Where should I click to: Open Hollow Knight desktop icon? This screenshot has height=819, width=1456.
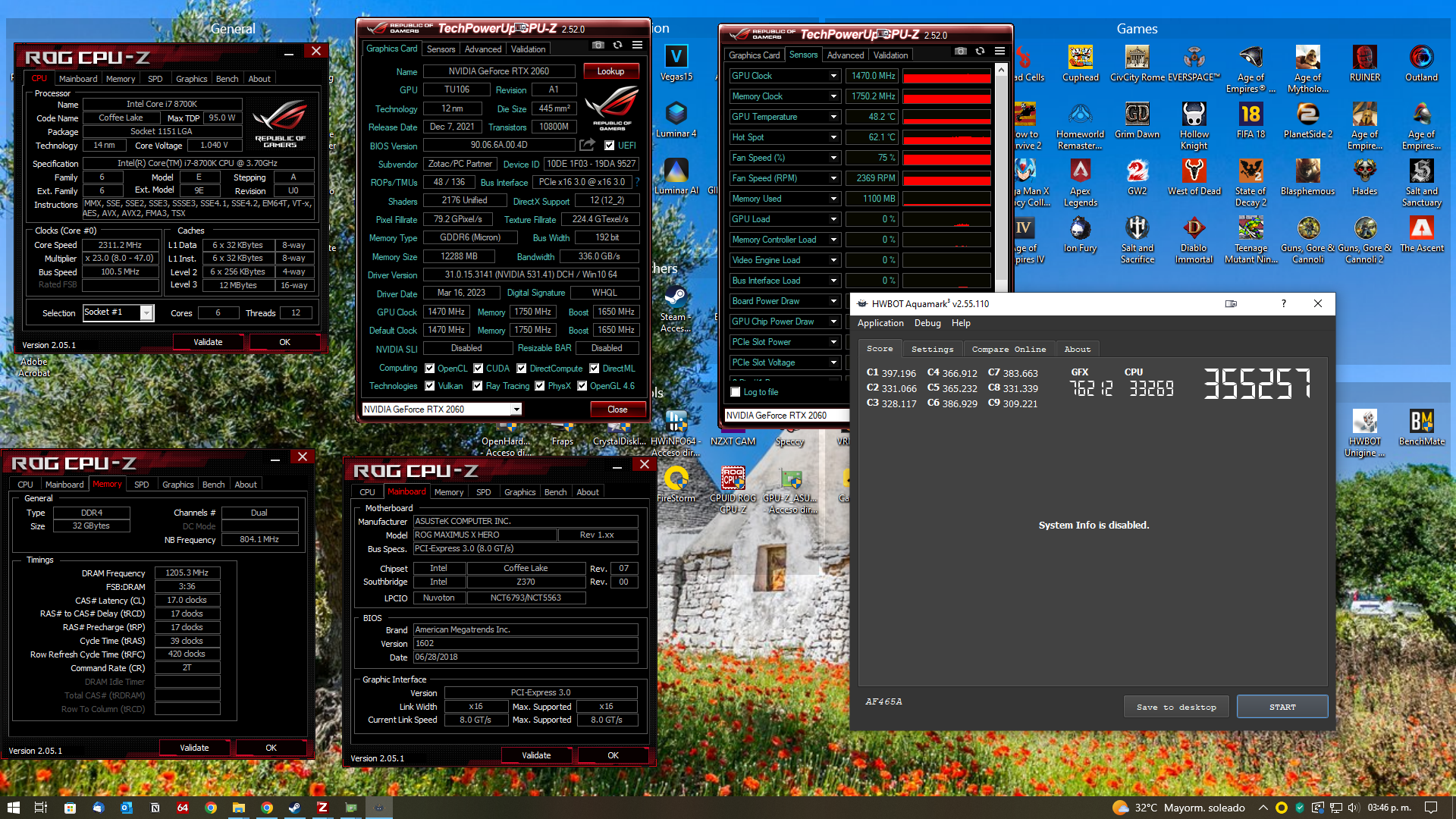[x=1194, y=126]
